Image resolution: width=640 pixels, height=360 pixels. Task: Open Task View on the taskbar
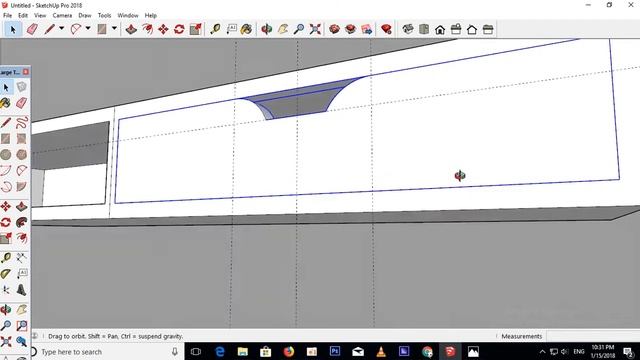(x=196, y=351)
